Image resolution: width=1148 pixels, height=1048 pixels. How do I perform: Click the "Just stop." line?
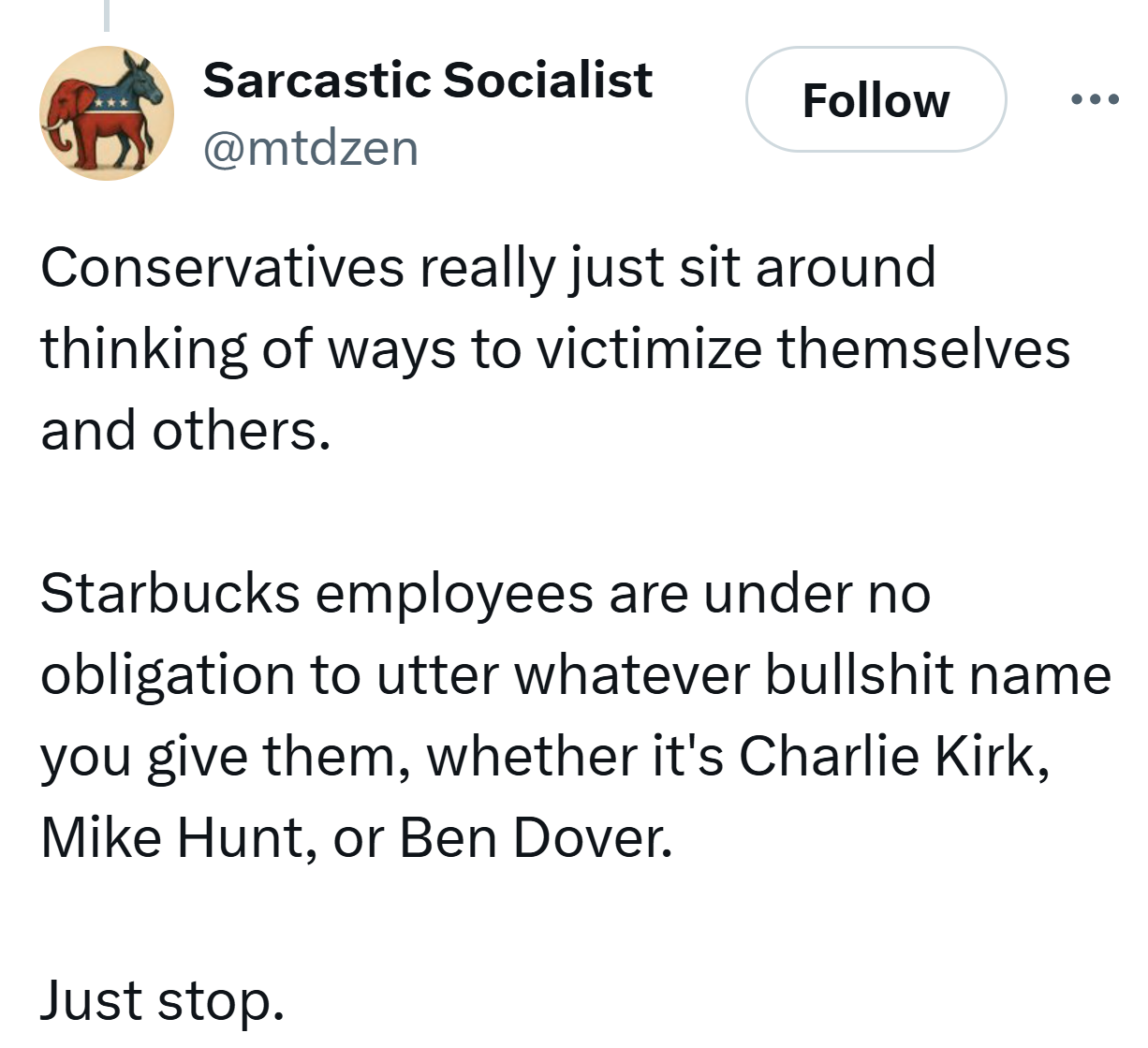pyautogui.click(x=161, y=999)
